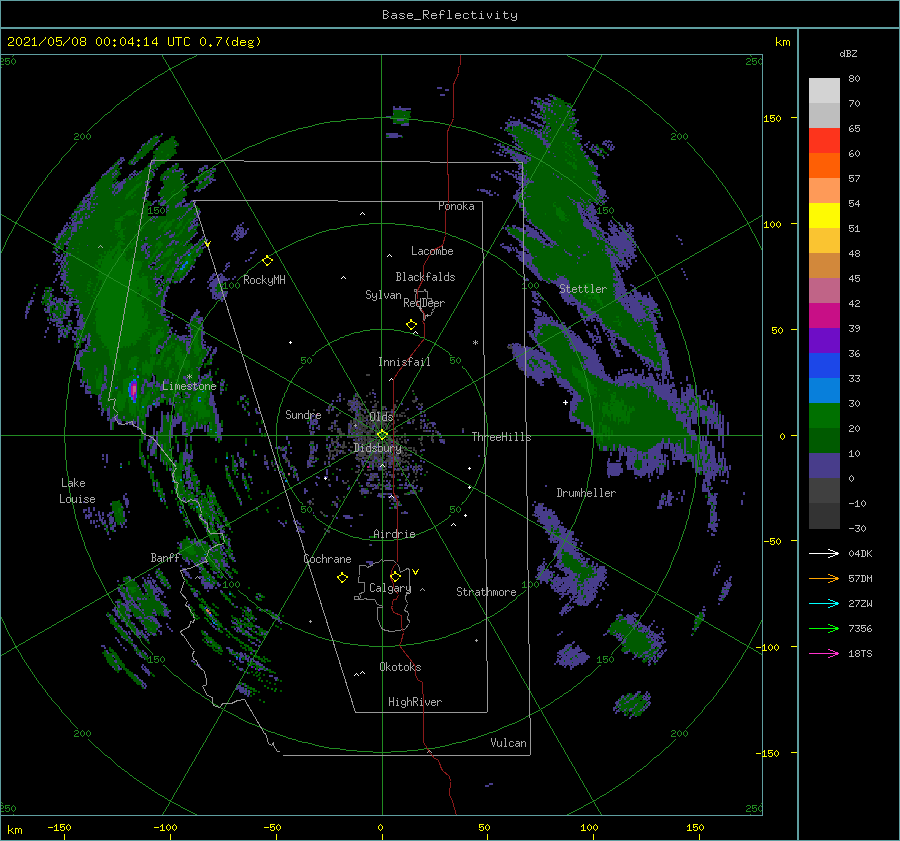Image resolution: width=900 pixels, height=841 pixels.
Task: Click the Ponoka label
Action: click(456, 206)
